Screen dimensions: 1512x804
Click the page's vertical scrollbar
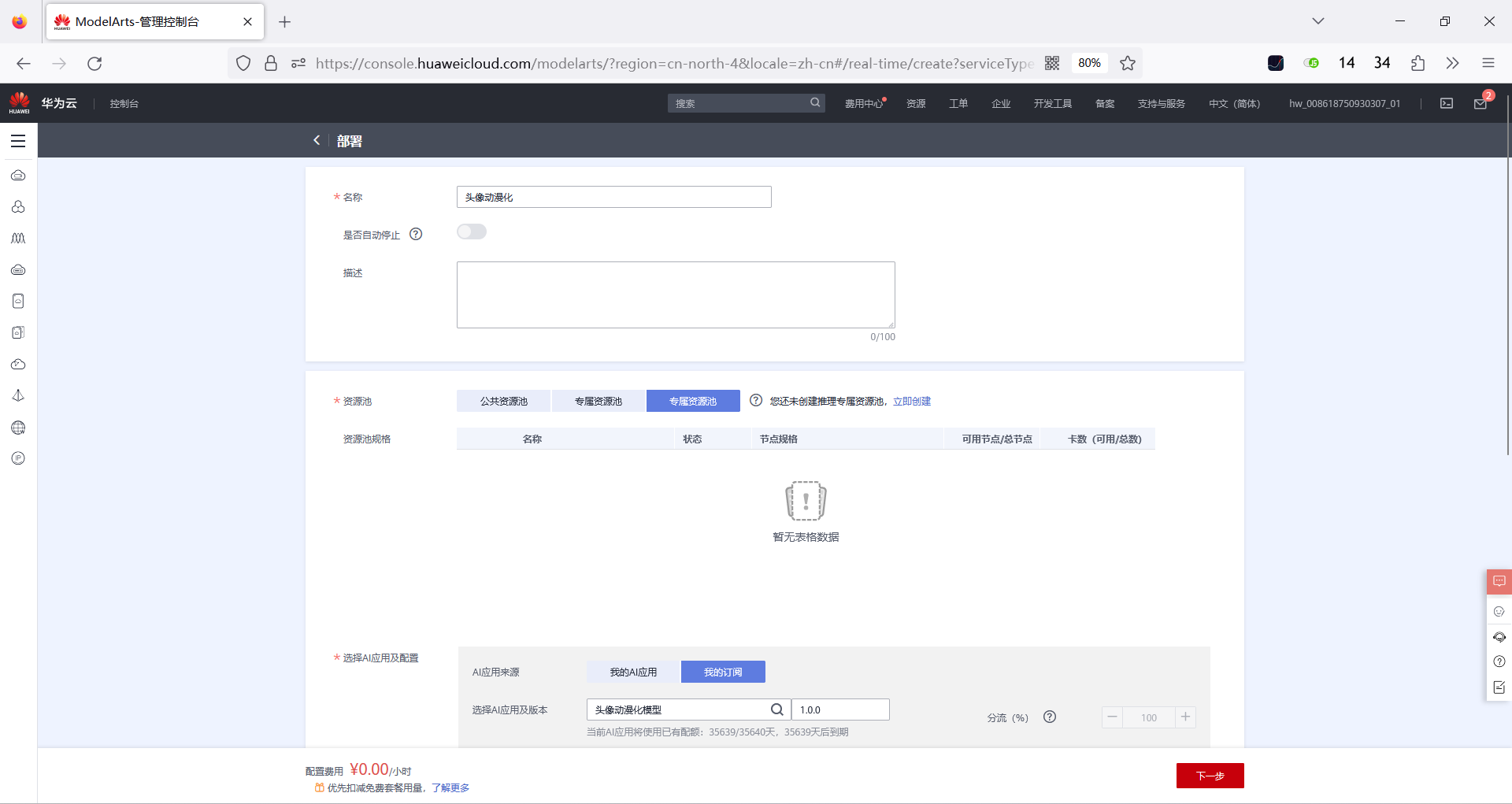(1508, 276)
